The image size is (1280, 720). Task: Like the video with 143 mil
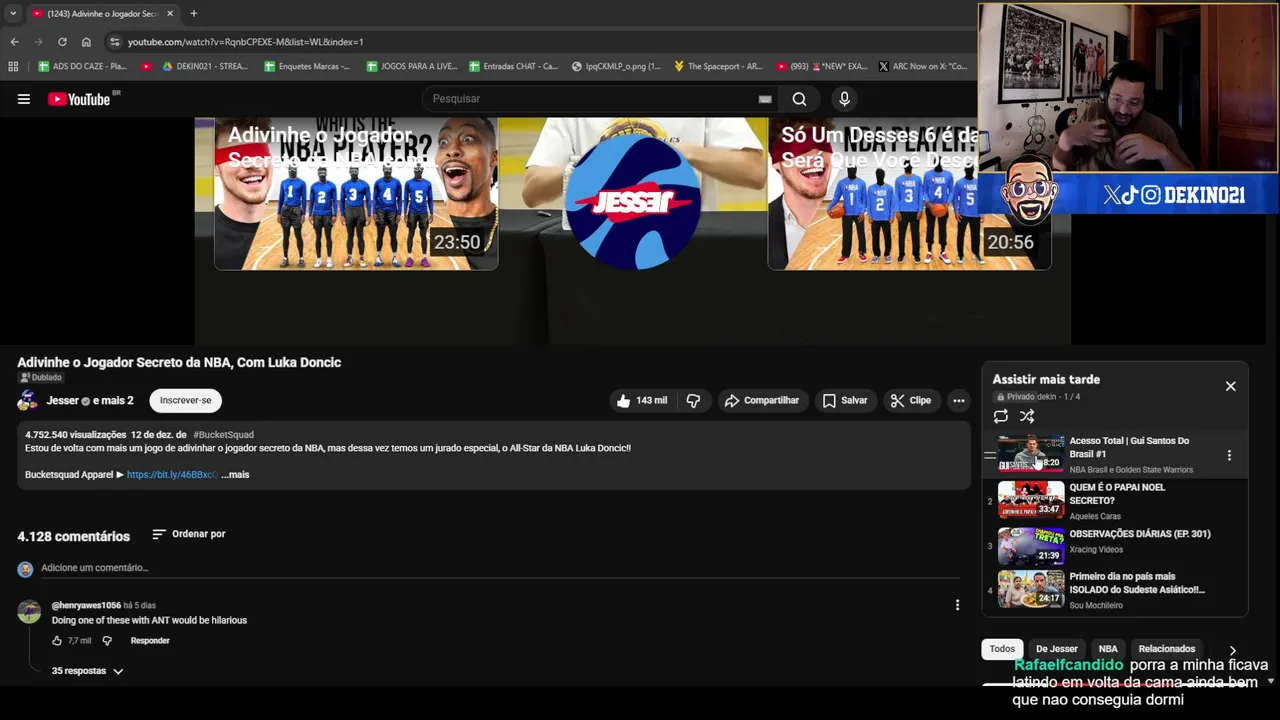641,400
